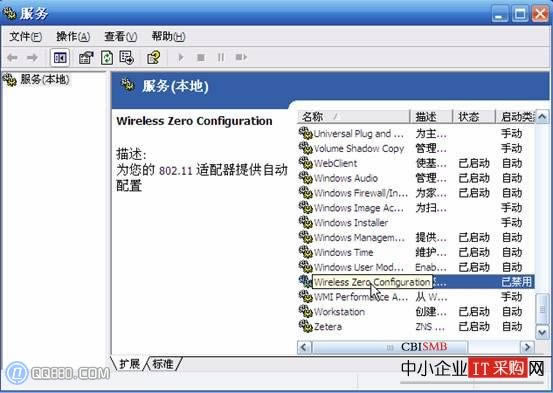Toggle the show/hide console tree icon

pyautogui.click(x=60, y=58)
